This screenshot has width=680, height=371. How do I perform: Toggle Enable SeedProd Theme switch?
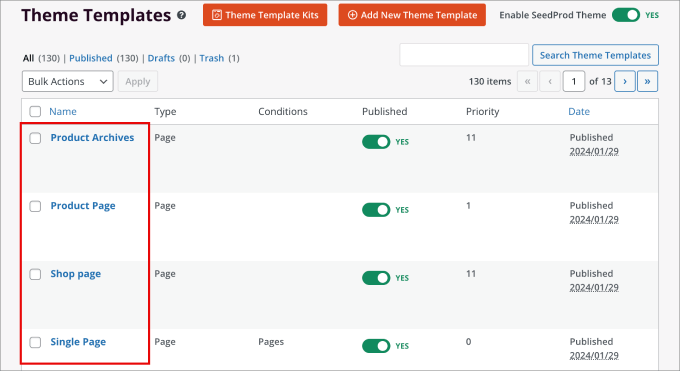626,15
